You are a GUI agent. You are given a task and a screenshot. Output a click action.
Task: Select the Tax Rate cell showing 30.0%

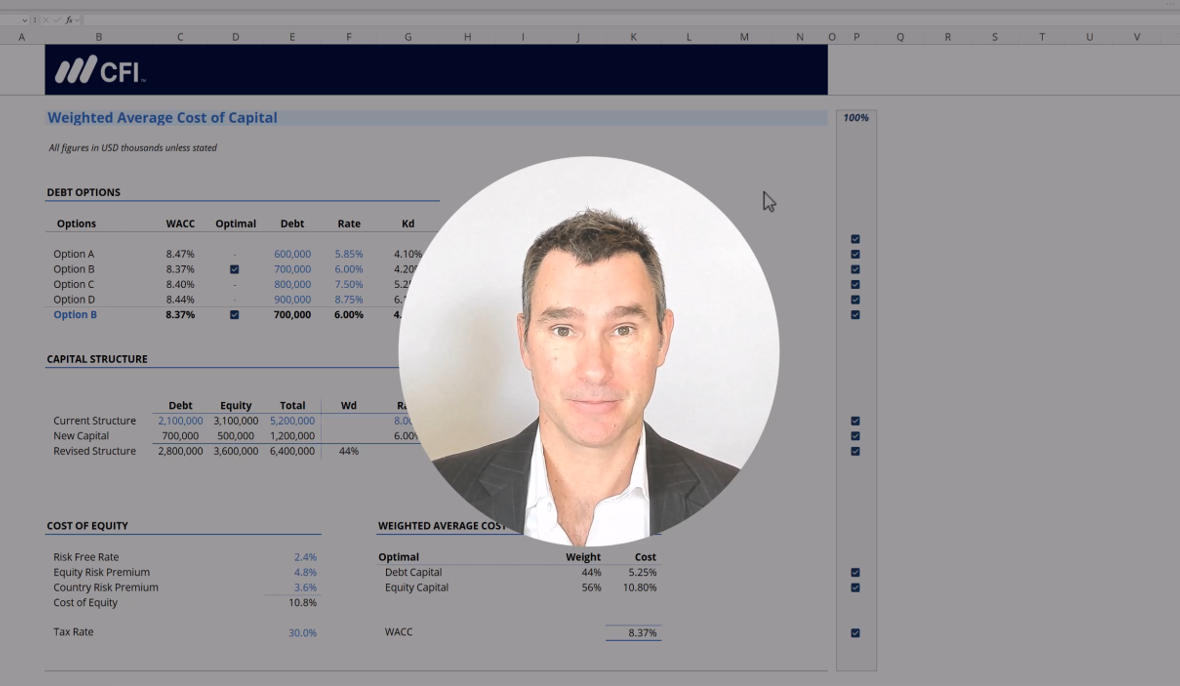(302, 633)
